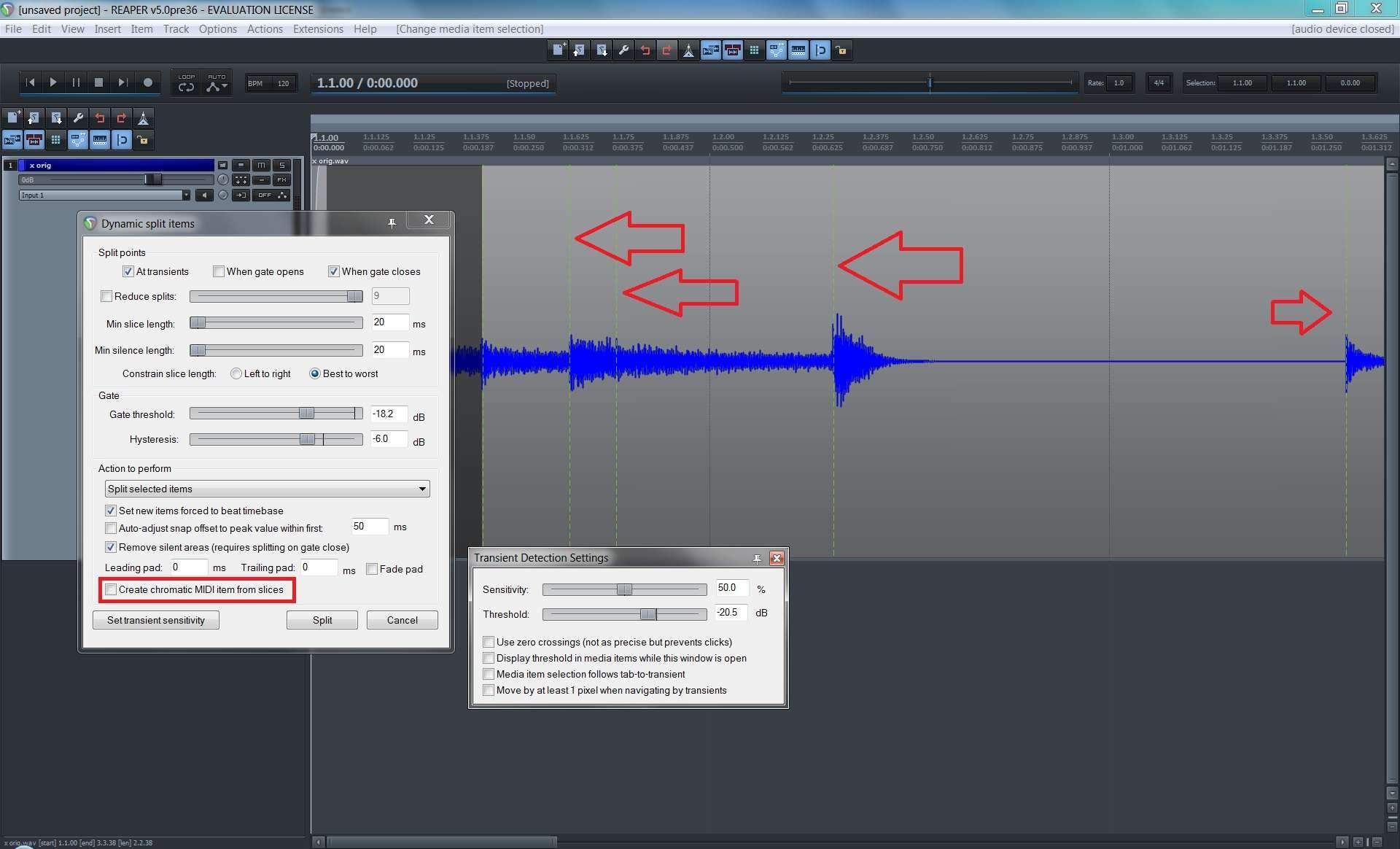Expand the 'Input 1' track input dropdown
1400x849 pixels.
185,195
